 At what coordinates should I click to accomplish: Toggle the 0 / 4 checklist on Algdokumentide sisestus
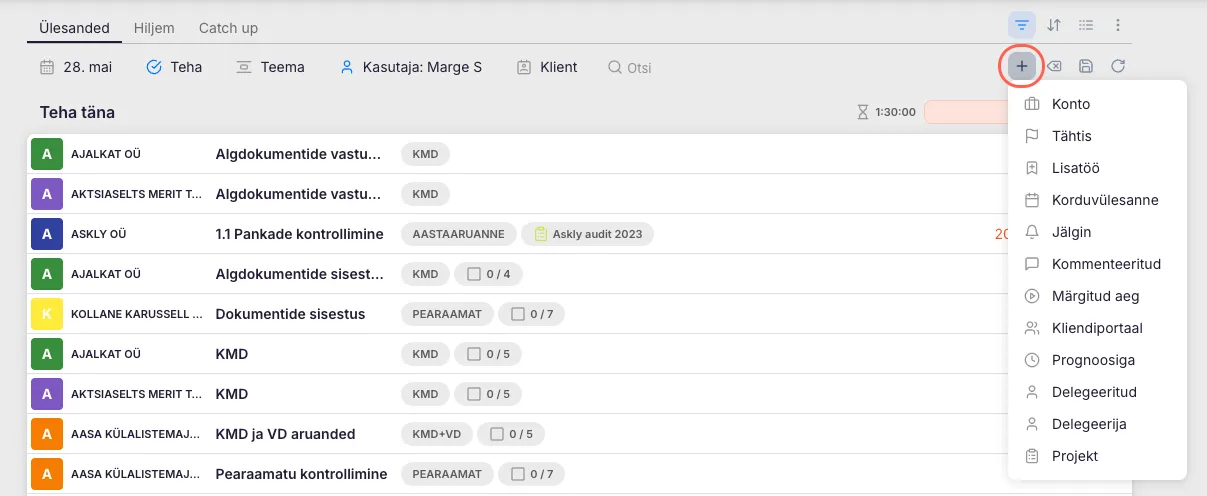click(x=488, y=274)
